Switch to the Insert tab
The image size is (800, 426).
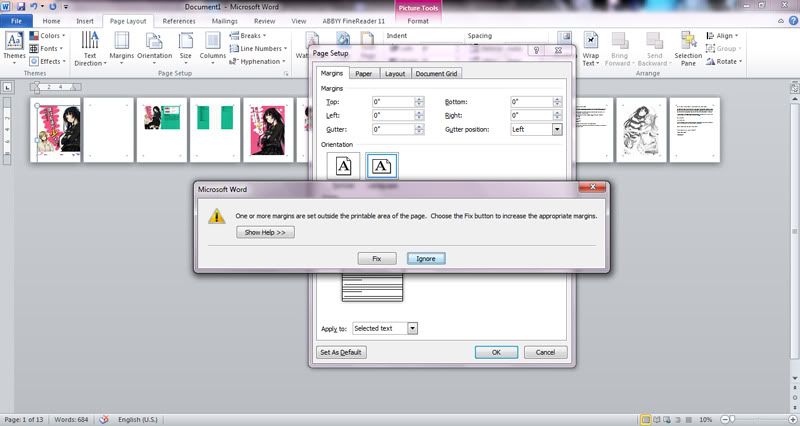coord(85,21)
